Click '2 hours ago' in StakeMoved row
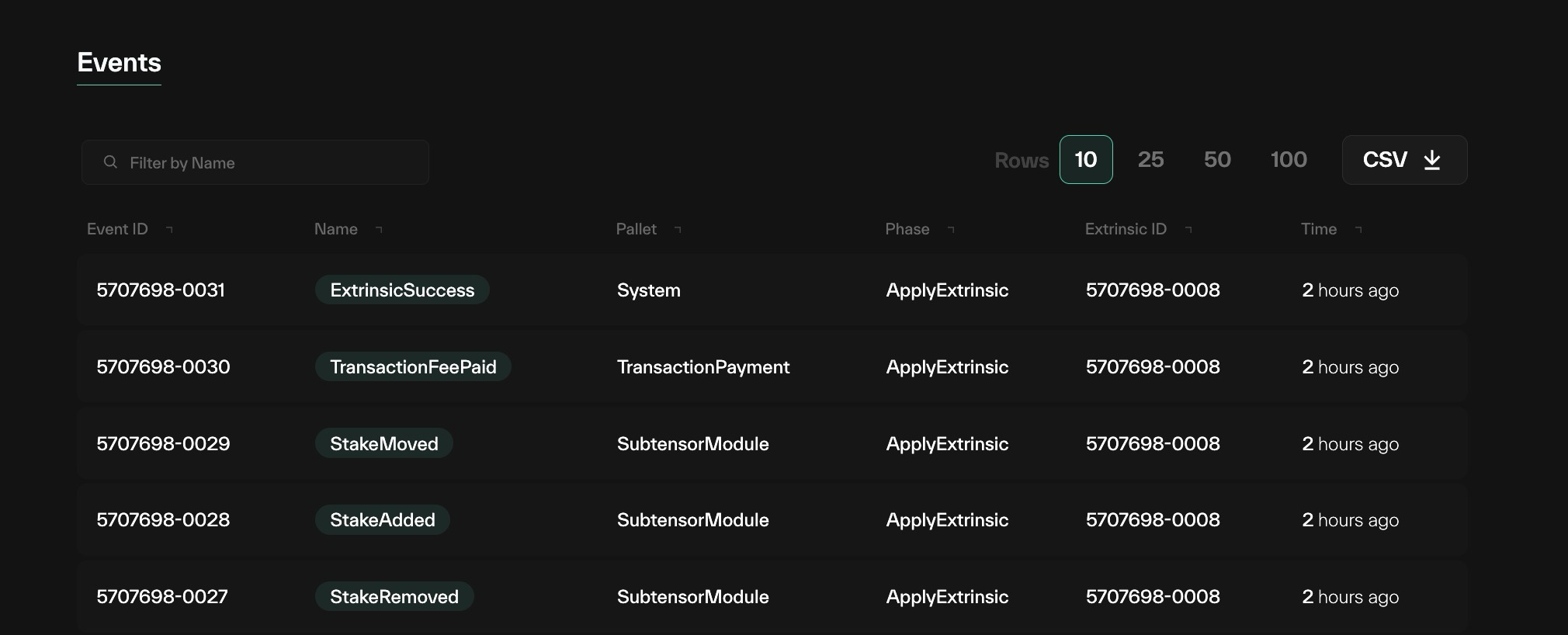This screenshot has width=1568, height=635. tap(1351, 444)
